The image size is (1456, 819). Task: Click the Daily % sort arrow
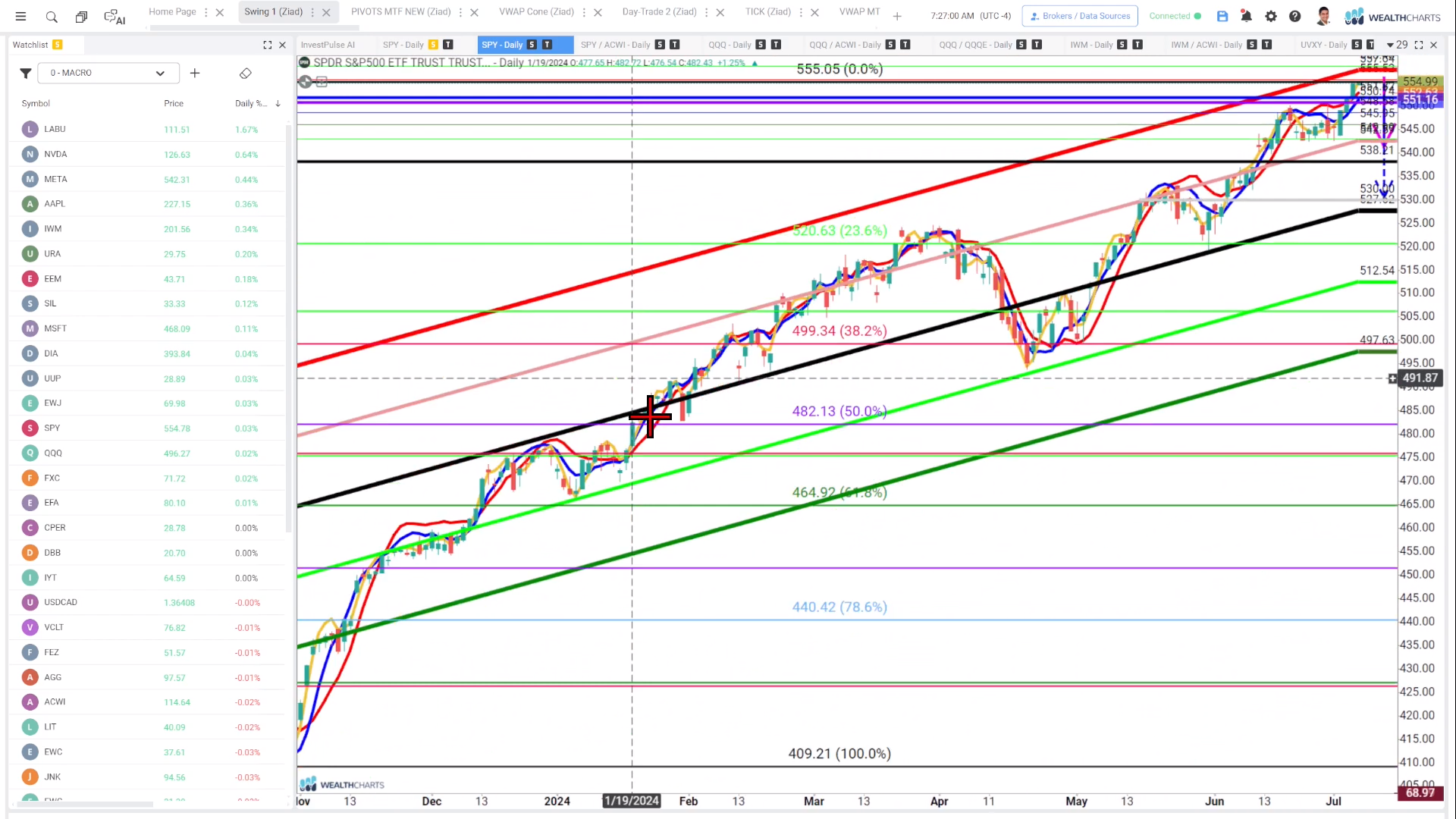pos(278,103)
